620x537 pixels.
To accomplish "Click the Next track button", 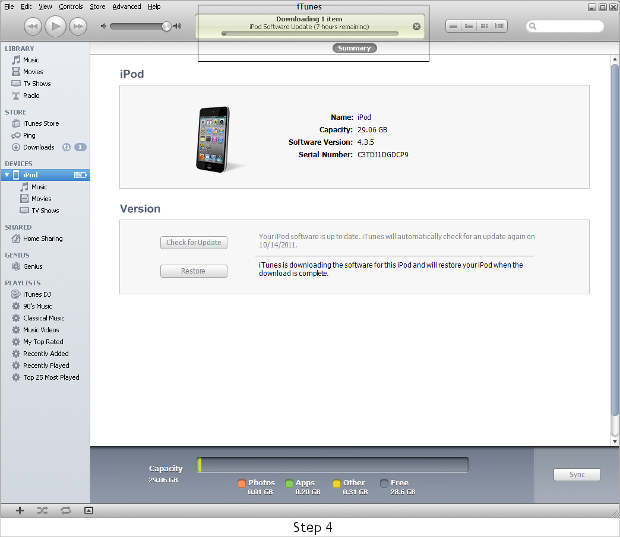I will click(78, 26).
